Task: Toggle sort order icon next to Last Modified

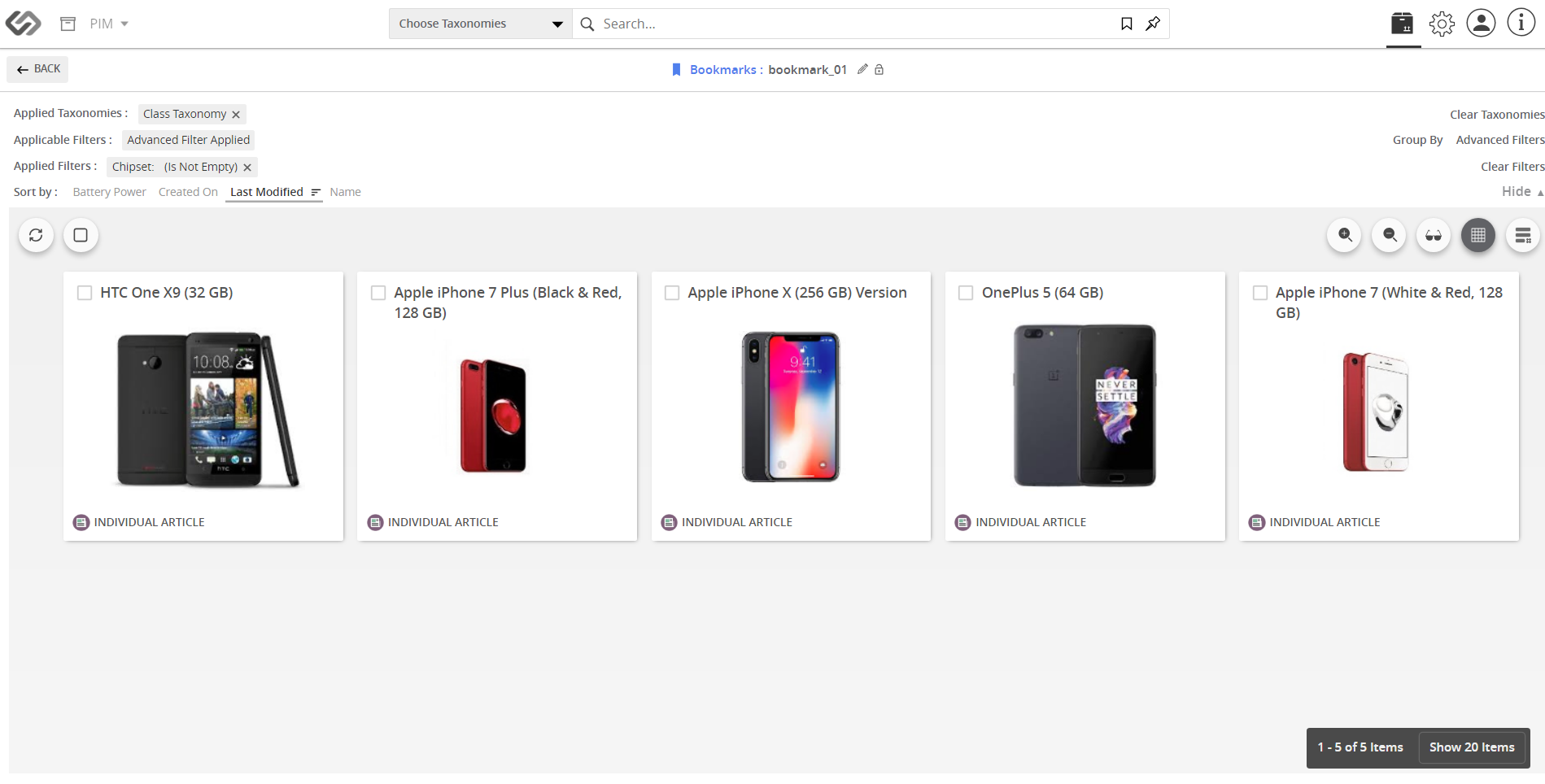Action: point(316,193)
